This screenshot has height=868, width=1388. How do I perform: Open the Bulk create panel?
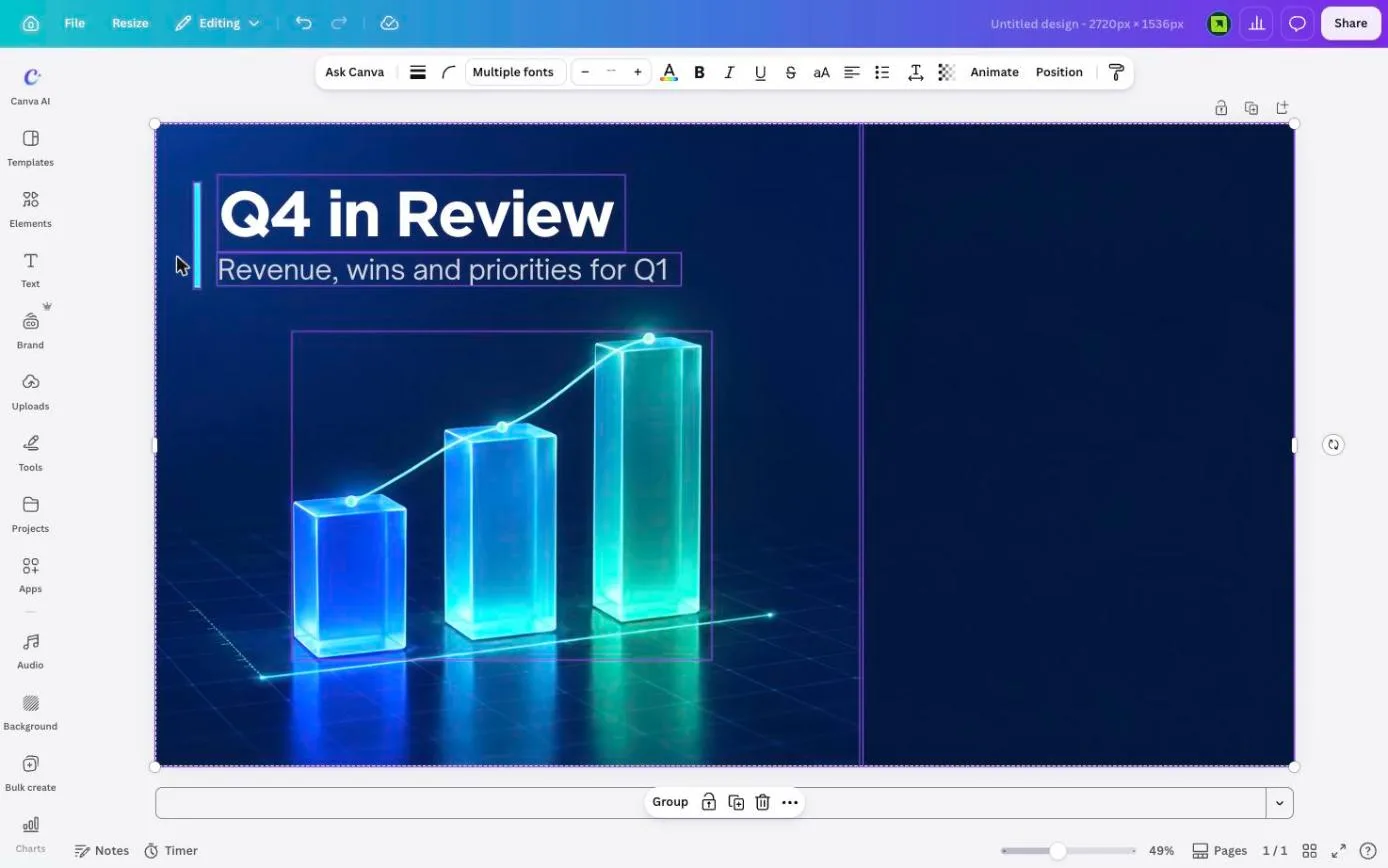[x=30, y=773]
